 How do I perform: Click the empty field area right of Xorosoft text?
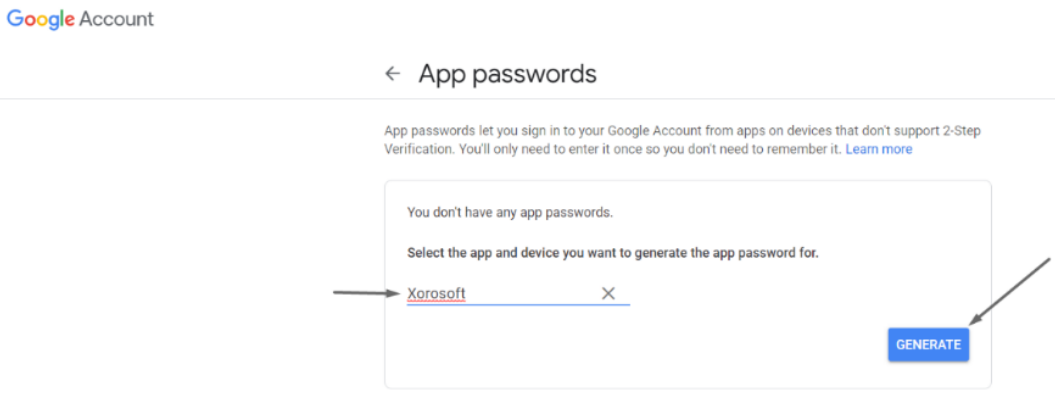coord(532,294)
